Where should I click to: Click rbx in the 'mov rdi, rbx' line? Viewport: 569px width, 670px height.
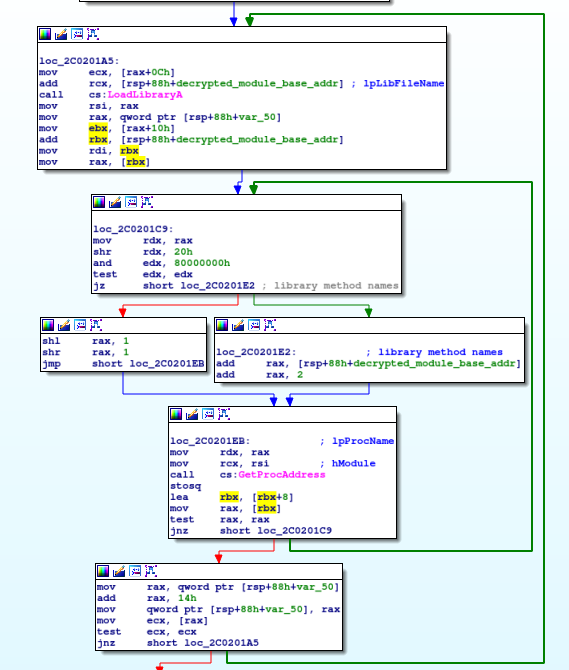(129, 150)
